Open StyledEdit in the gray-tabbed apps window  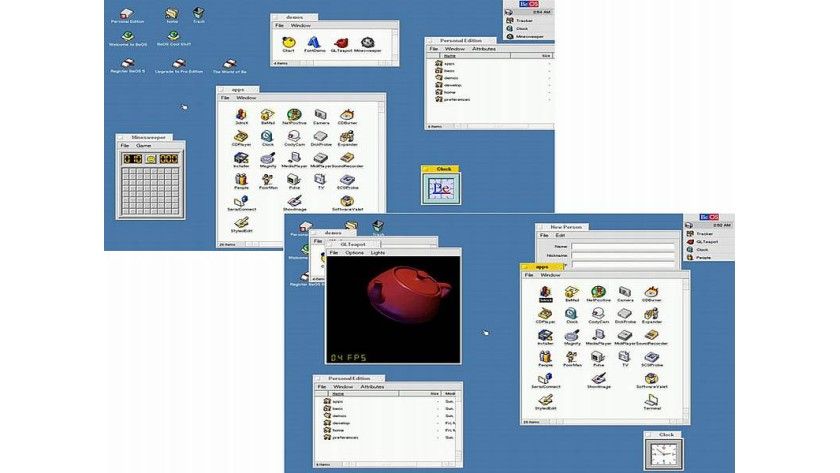[x=241, y=225]
